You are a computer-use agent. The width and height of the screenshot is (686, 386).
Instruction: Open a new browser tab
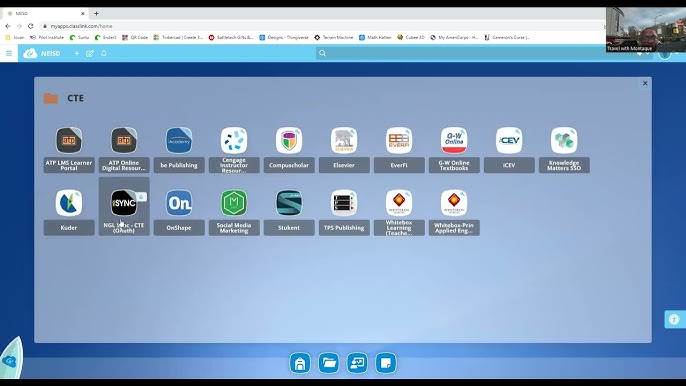[96, 14]
